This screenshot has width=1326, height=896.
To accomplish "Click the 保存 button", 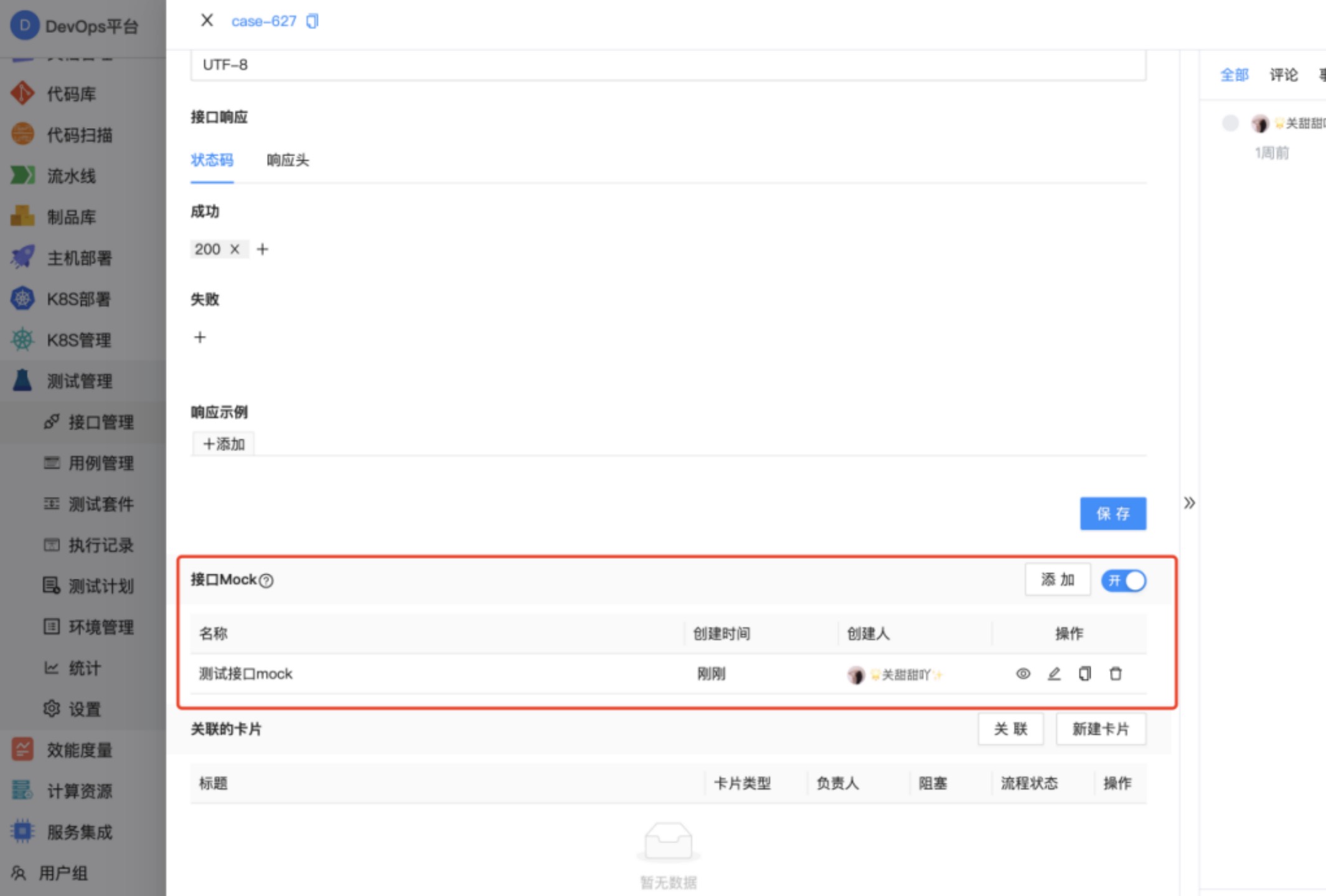I will 1112,513.
